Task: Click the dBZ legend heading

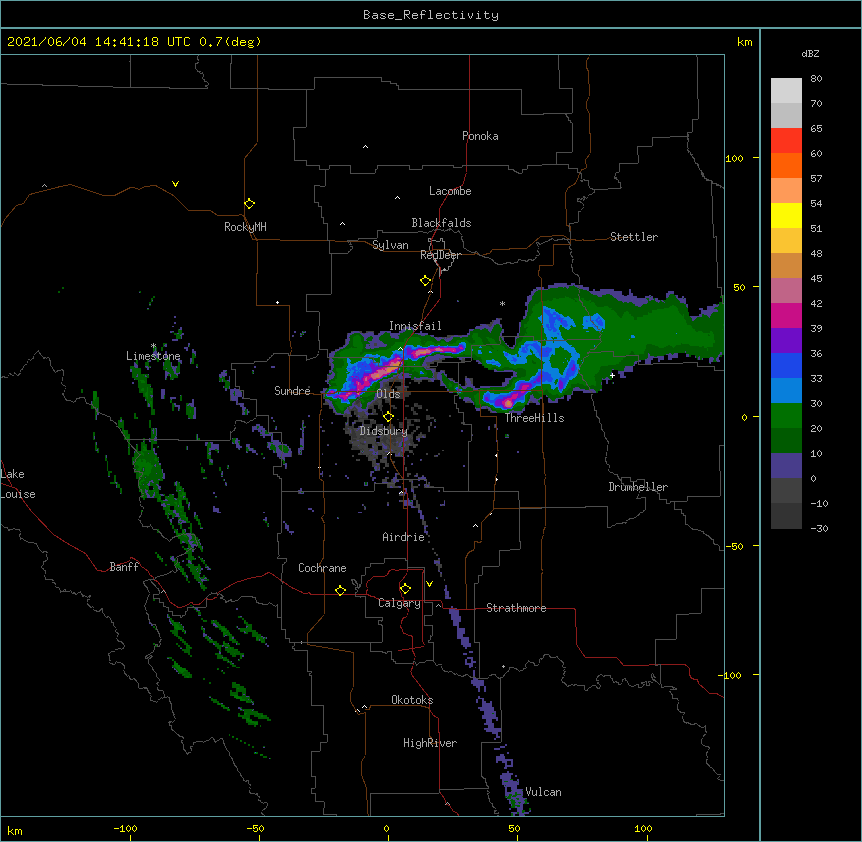Action: click(810, 53)
